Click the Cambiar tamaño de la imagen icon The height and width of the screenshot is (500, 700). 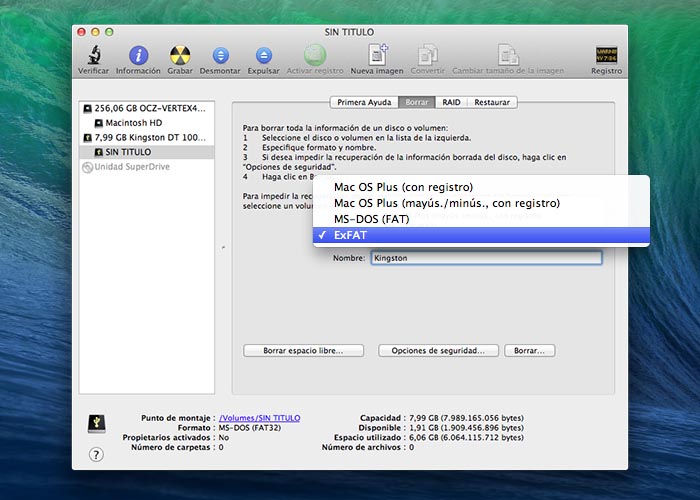(508, 55)
